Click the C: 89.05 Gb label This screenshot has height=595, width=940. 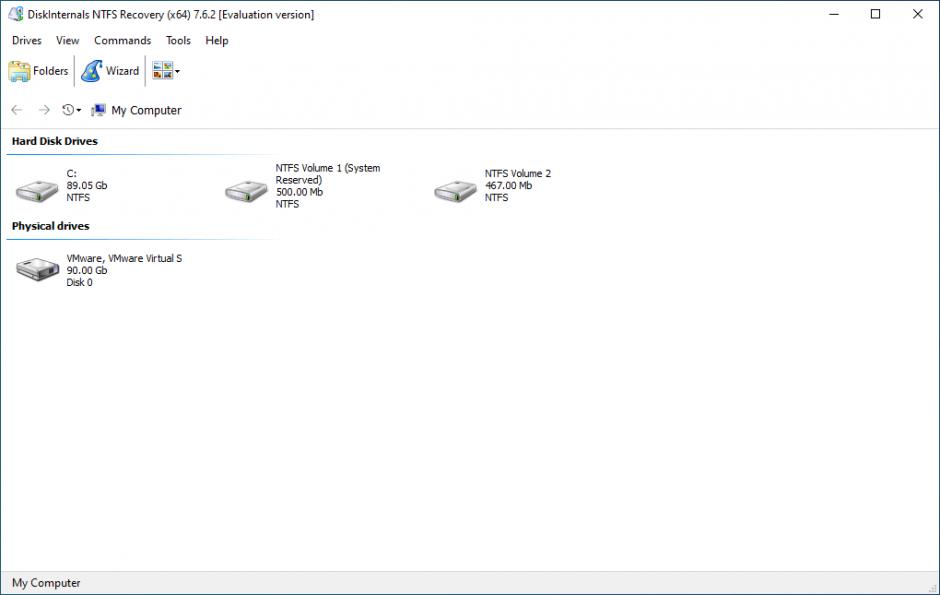pyautogui.click(x=86, y=185)
